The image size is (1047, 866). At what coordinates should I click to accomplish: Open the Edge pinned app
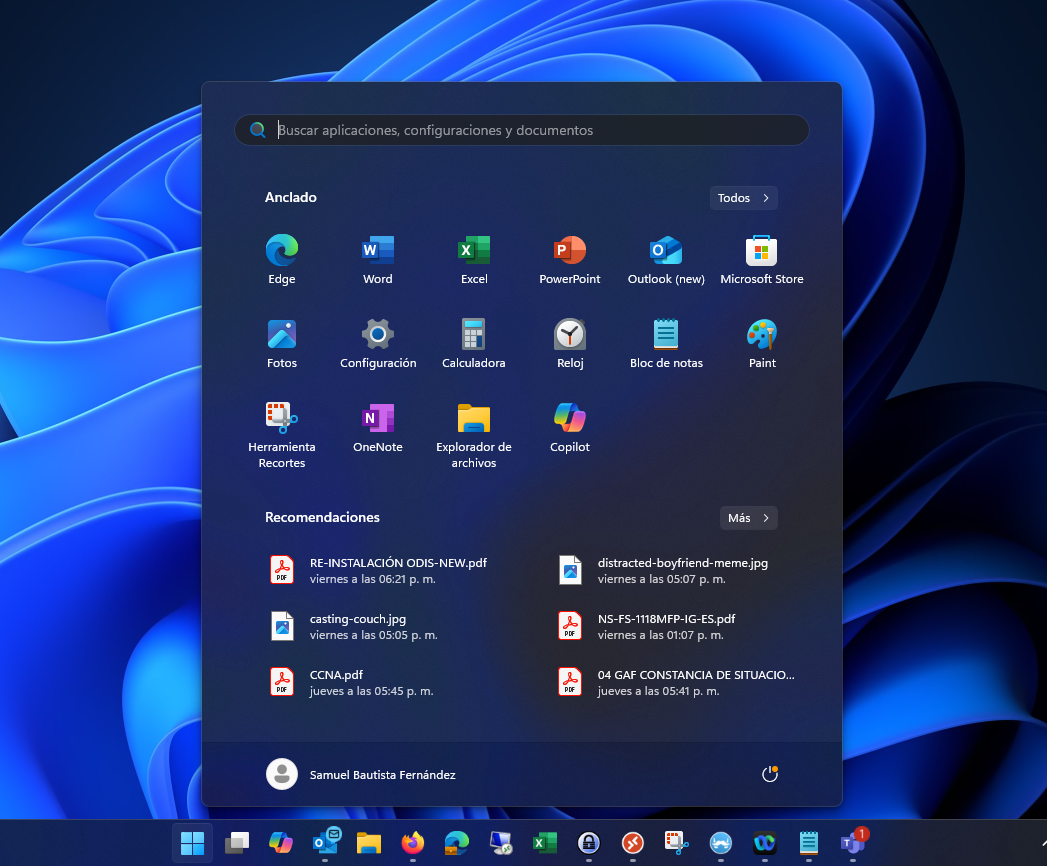[282, 259]
